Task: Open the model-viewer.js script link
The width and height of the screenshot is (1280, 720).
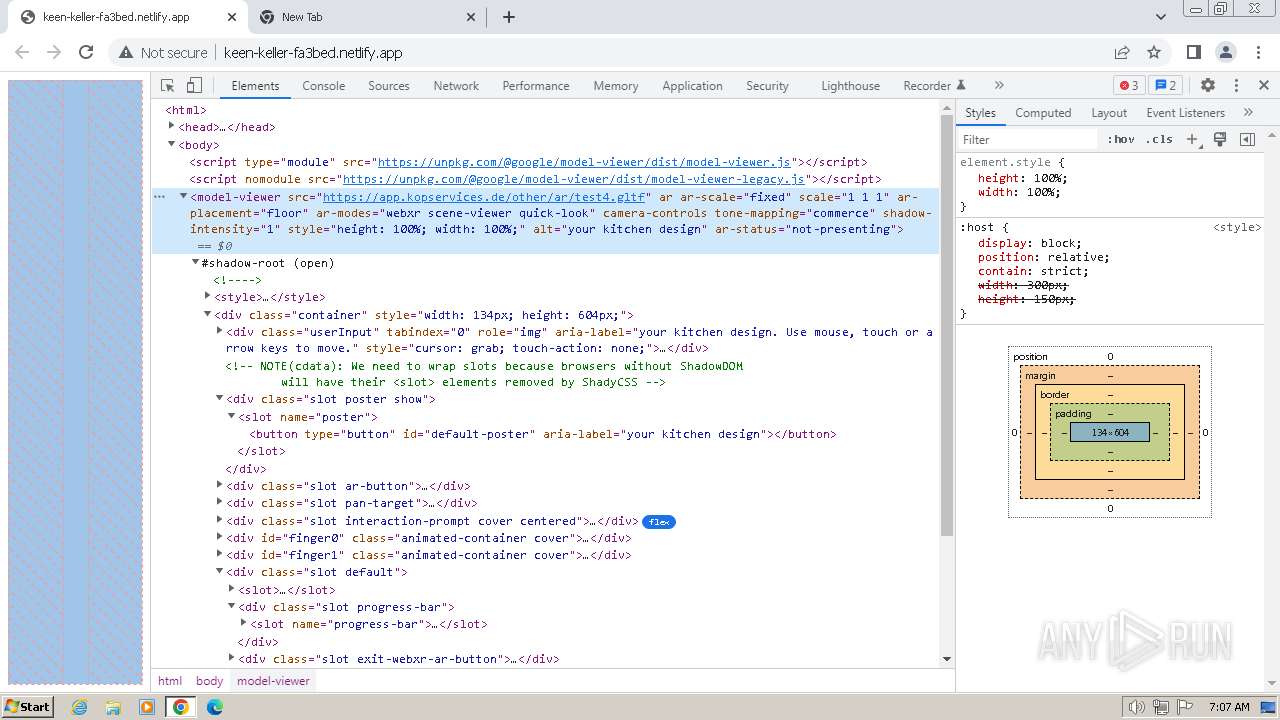Action: tap(584, 162)
